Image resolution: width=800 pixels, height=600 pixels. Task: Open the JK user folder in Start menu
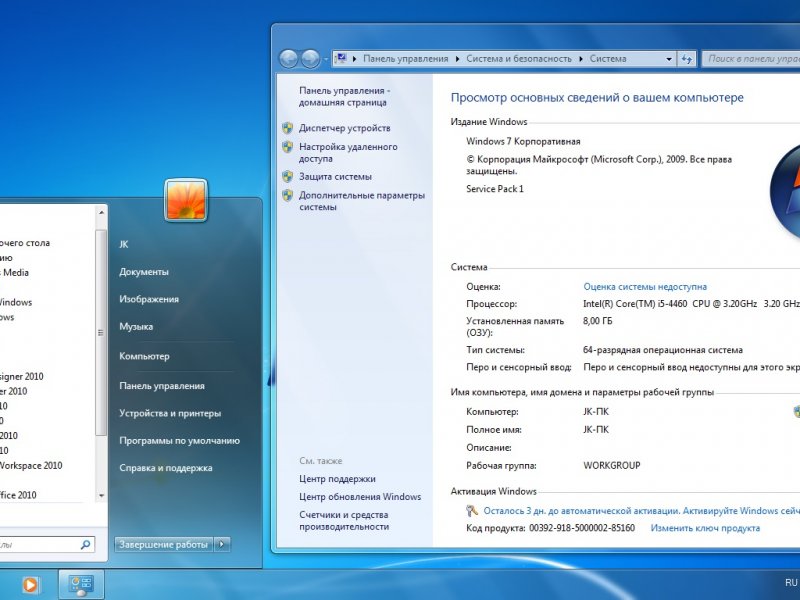pos(123,244)
